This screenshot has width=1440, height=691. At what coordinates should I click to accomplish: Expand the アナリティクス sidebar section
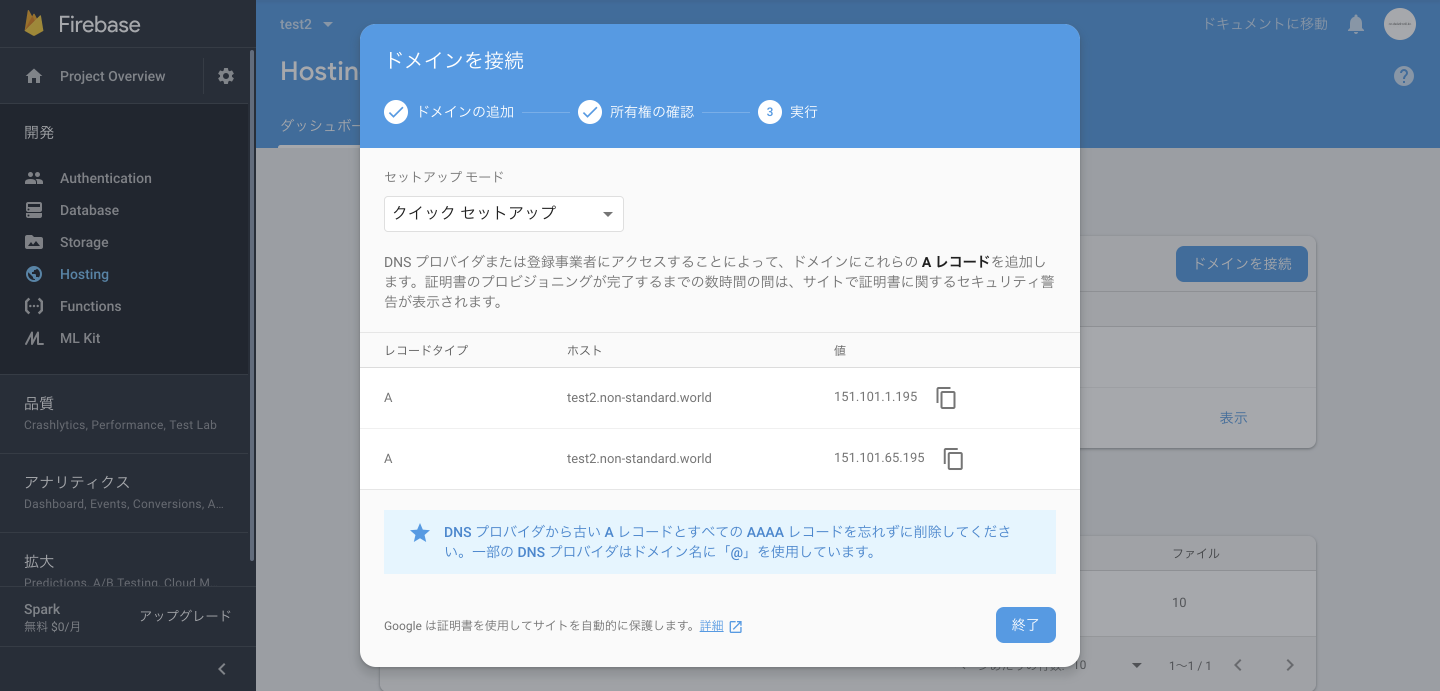pyautogui.click(x=125, y=492)
